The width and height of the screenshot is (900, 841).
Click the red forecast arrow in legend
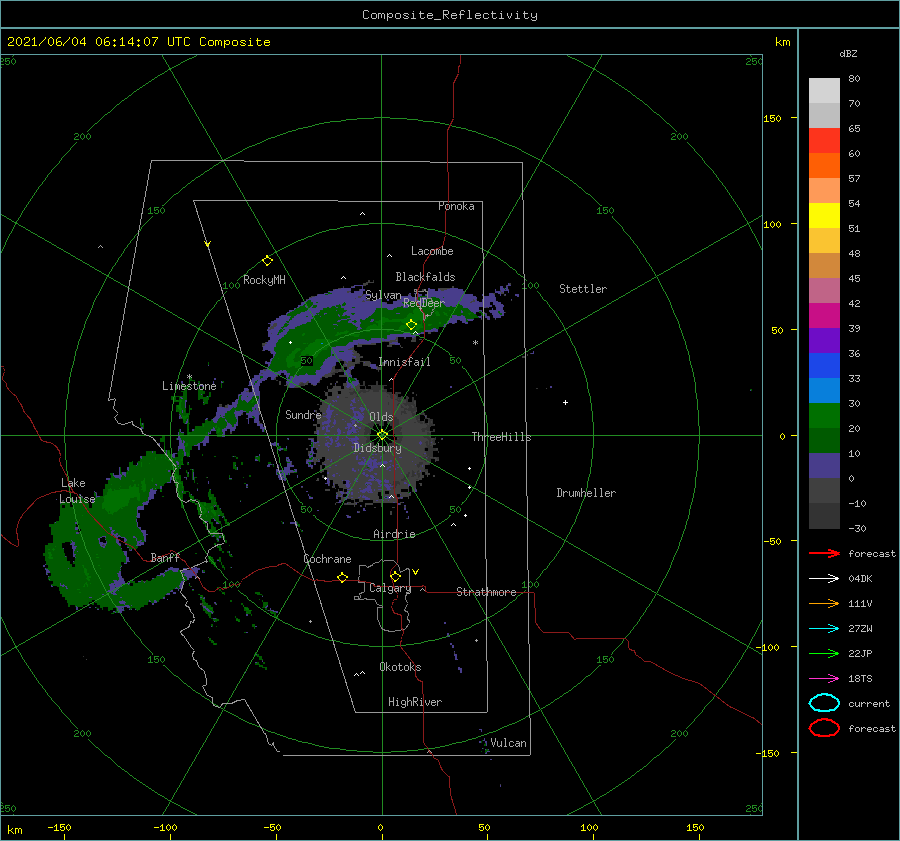click(x=824, y=553)
